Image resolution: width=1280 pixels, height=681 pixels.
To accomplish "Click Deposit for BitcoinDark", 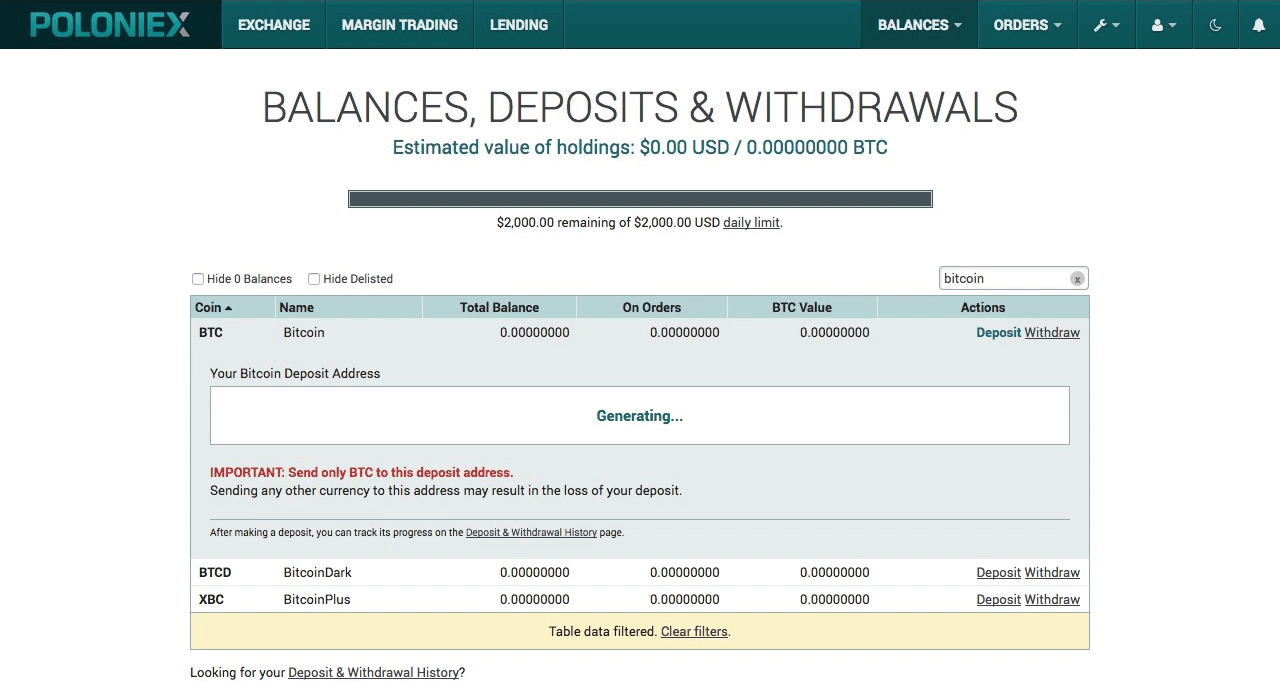I will (x=998, y=572).
